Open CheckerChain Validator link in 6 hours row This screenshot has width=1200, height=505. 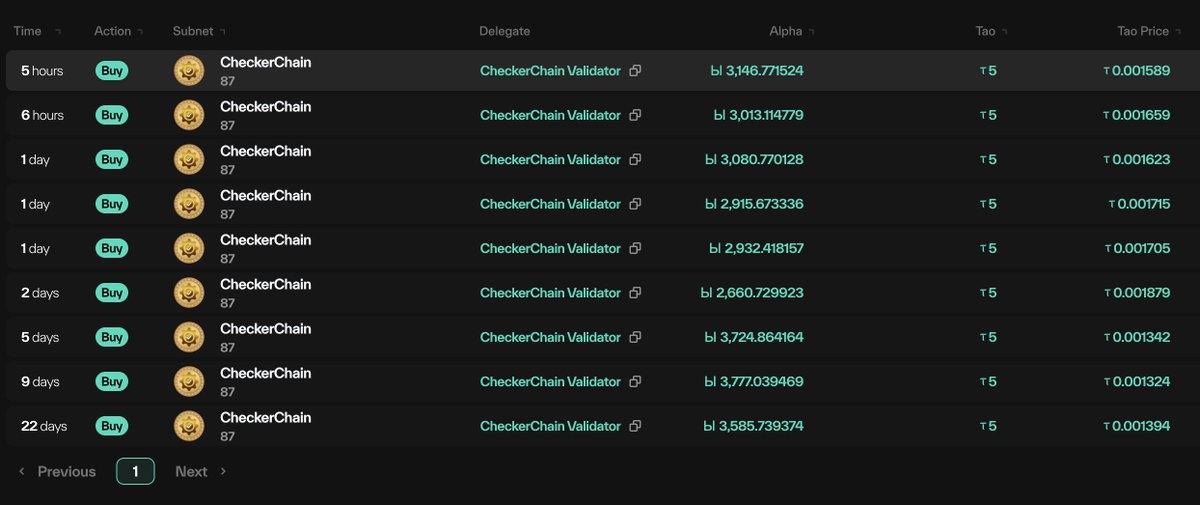tap(550, 115)
